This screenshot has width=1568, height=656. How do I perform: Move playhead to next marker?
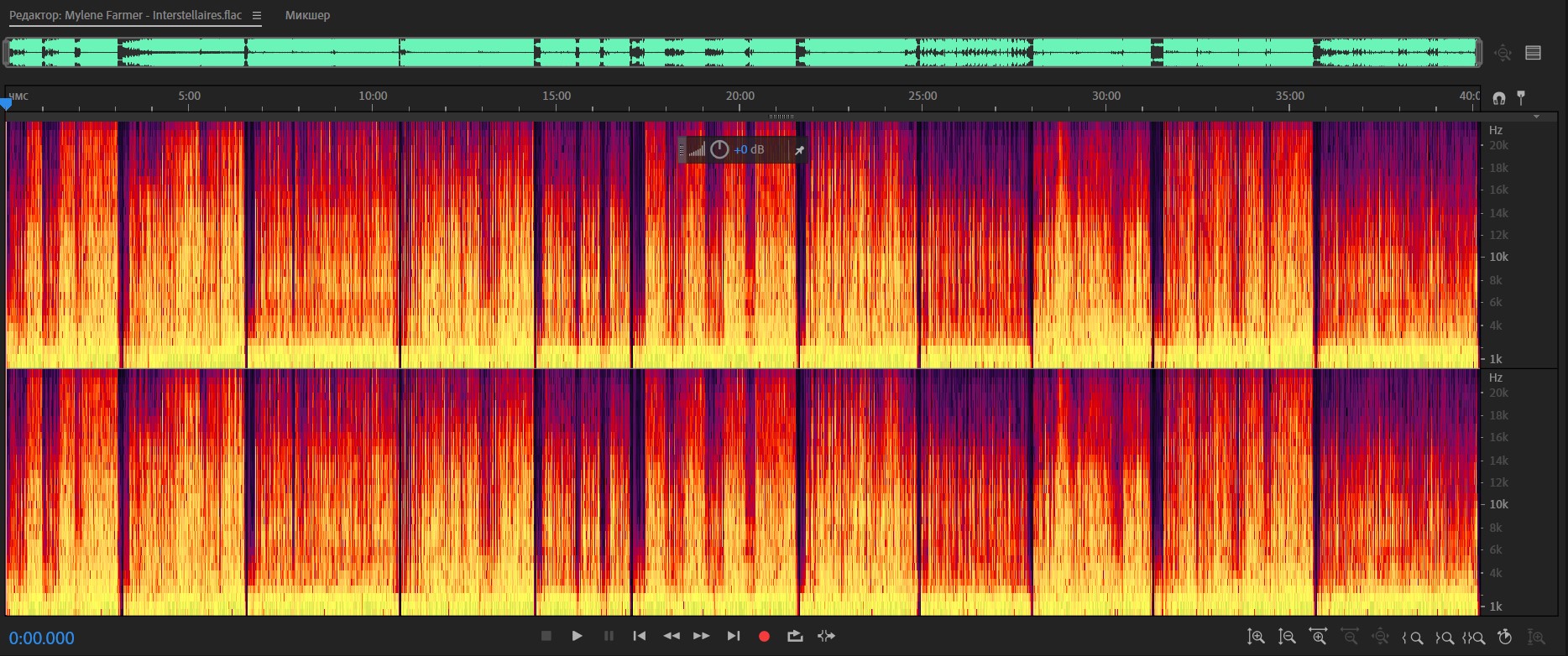tap(733, 637)
